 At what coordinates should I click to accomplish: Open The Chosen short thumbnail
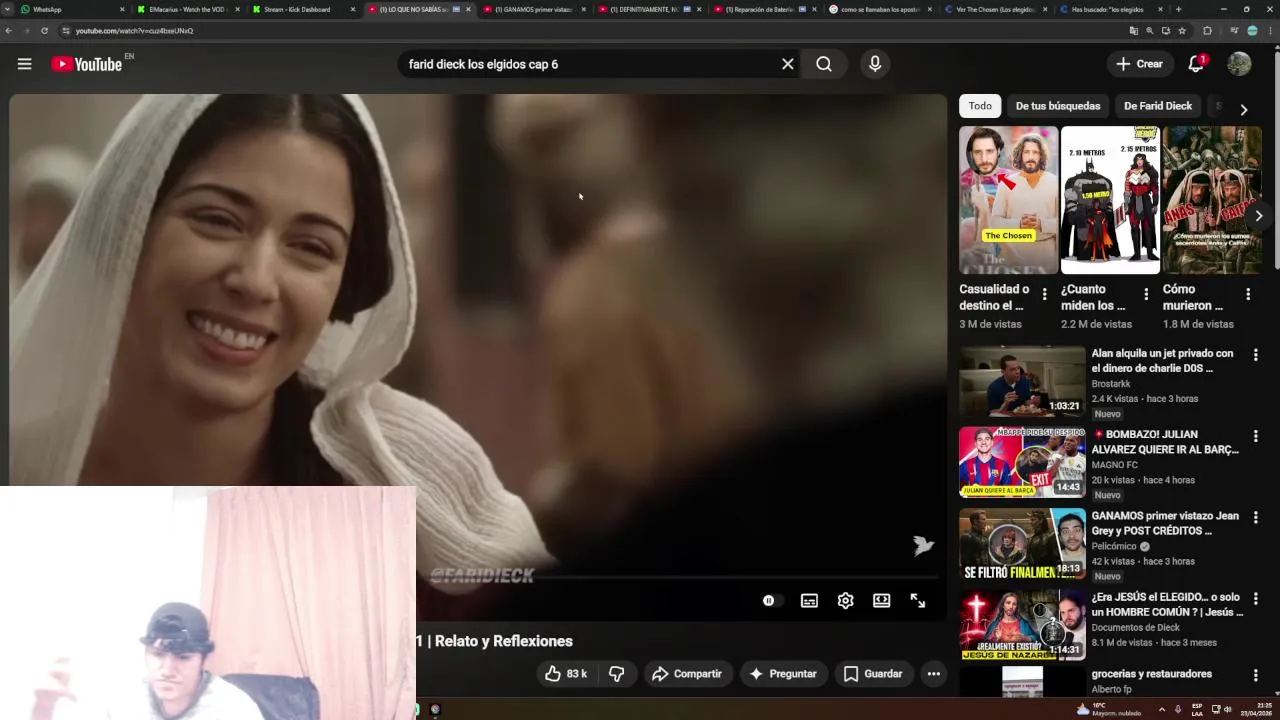click(x=1008, y=200)
